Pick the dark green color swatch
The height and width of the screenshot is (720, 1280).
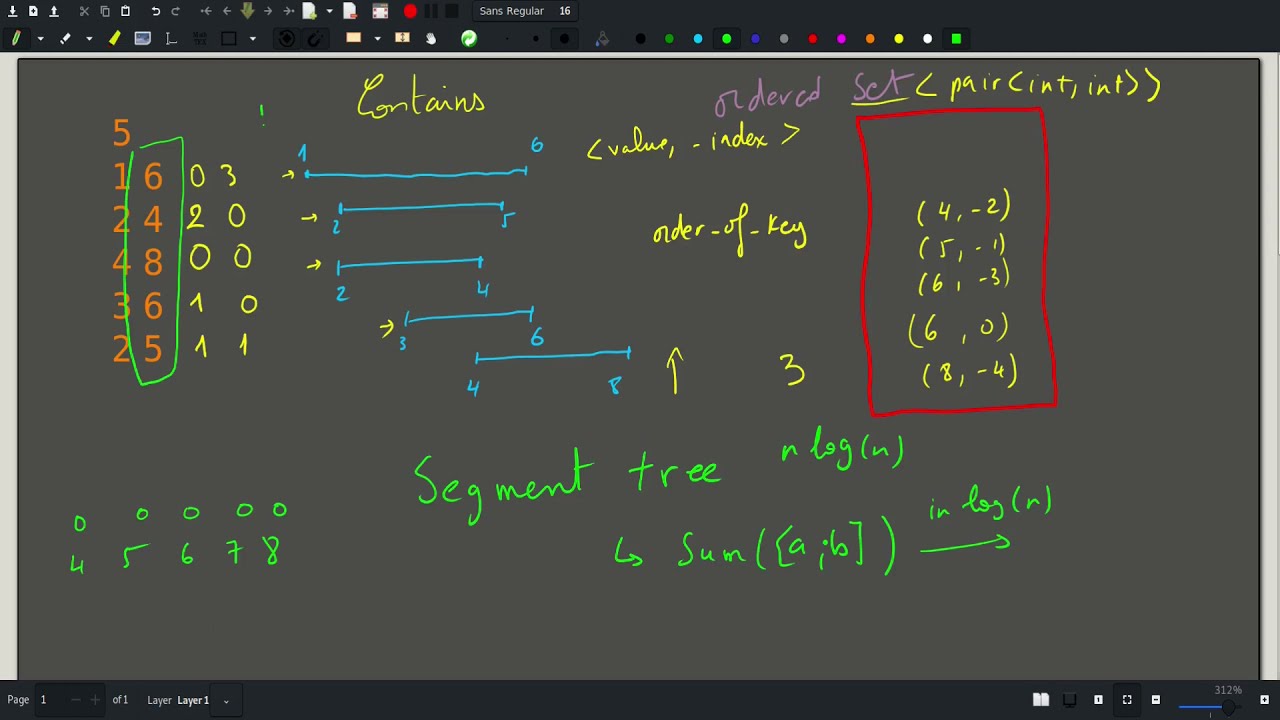(669, 39)
